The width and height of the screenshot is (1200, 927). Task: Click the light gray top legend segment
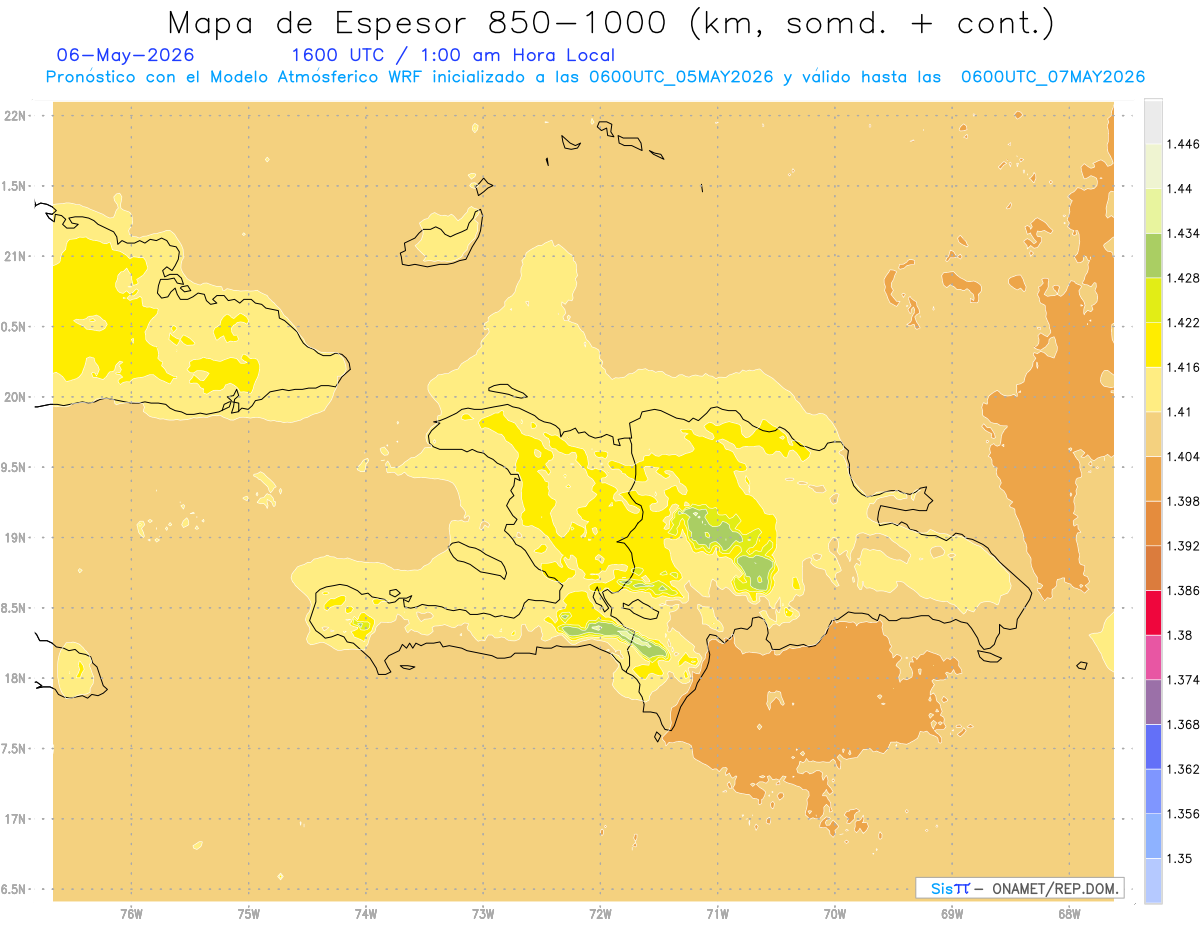point(1152,121)
